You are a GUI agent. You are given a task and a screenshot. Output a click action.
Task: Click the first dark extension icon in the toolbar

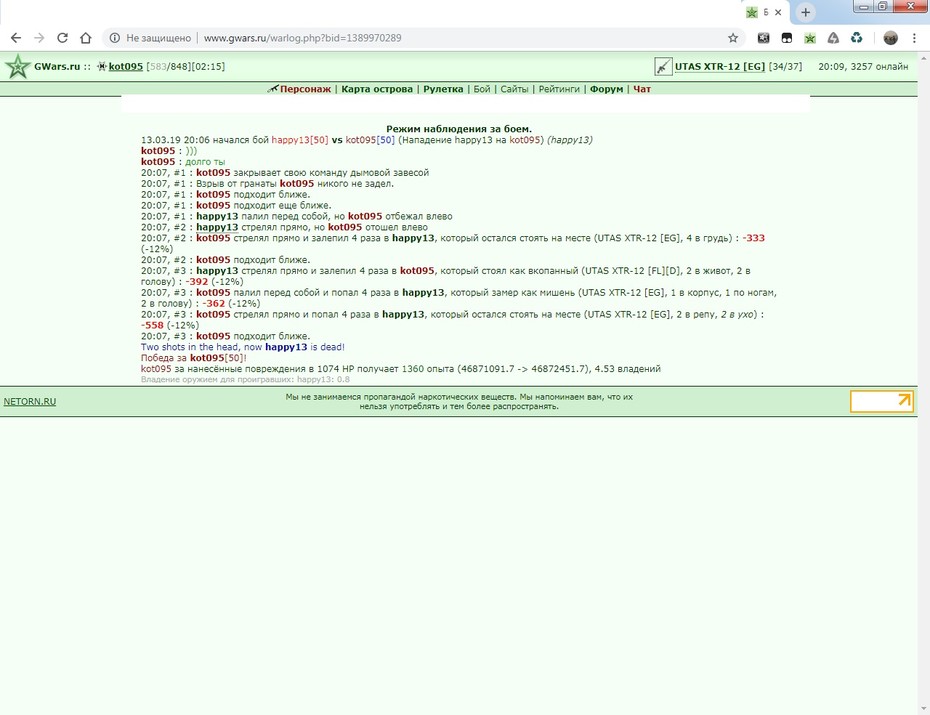coord(763,38)
